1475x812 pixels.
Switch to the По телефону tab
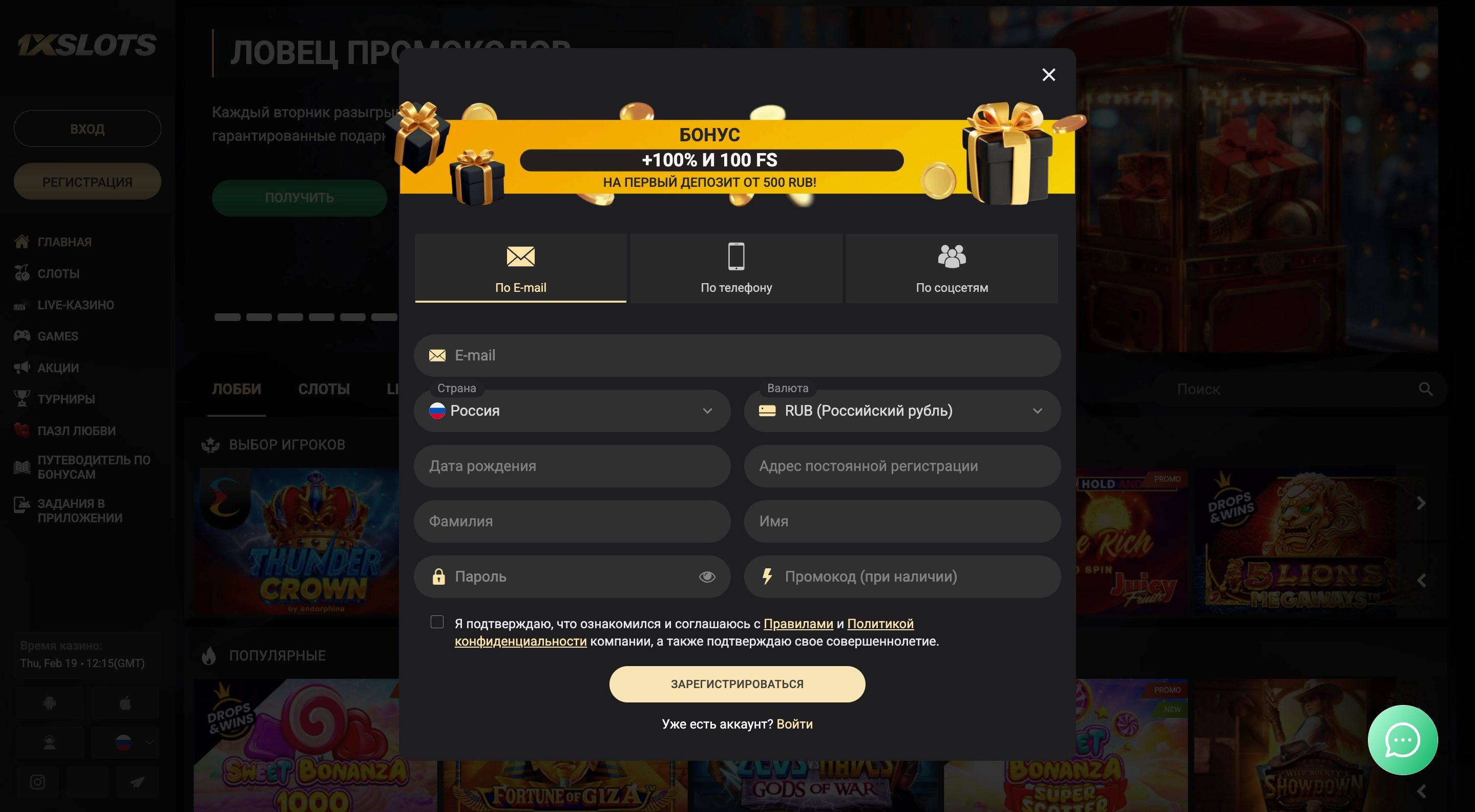(736, 268)
